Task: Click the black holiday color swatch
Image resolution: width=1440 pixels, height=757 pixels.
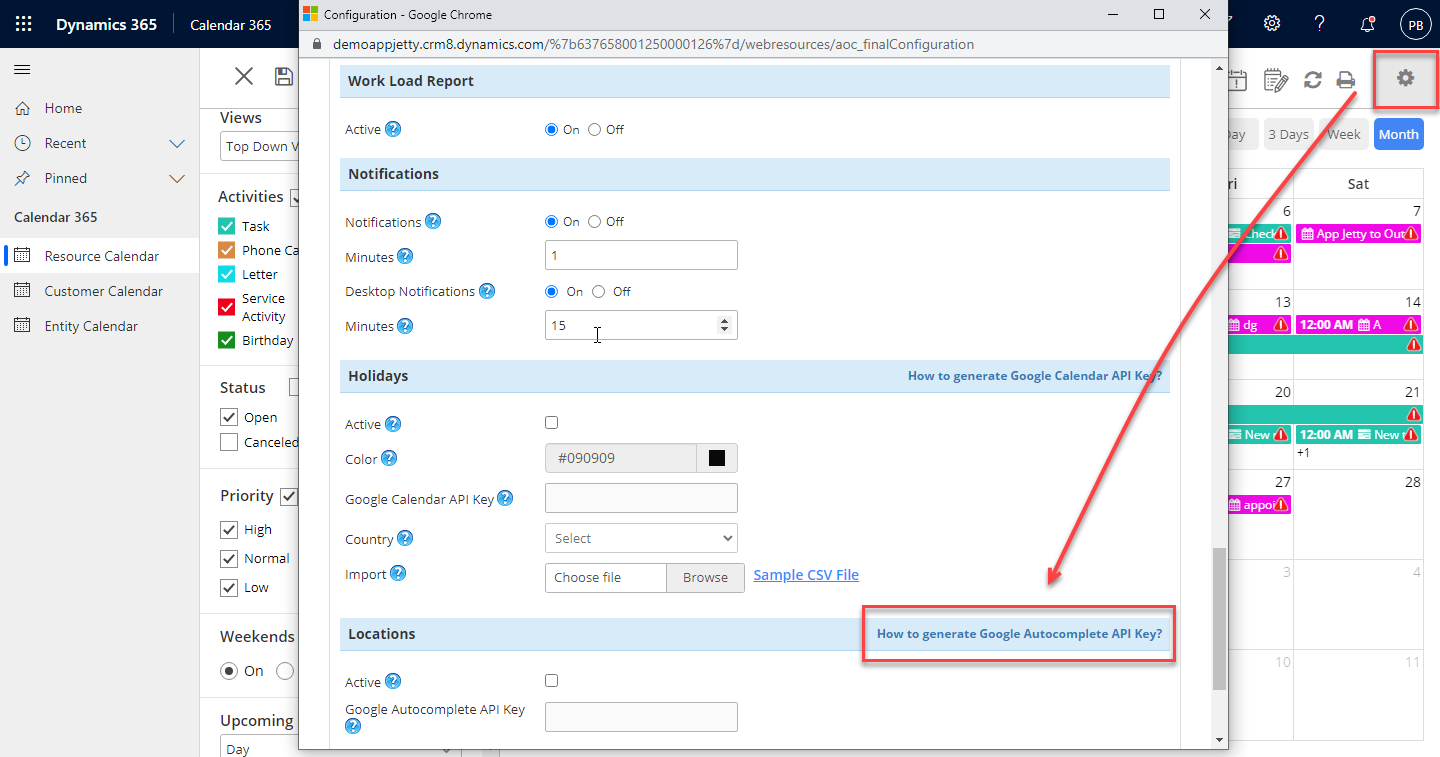Action: (x=716, y=458)
